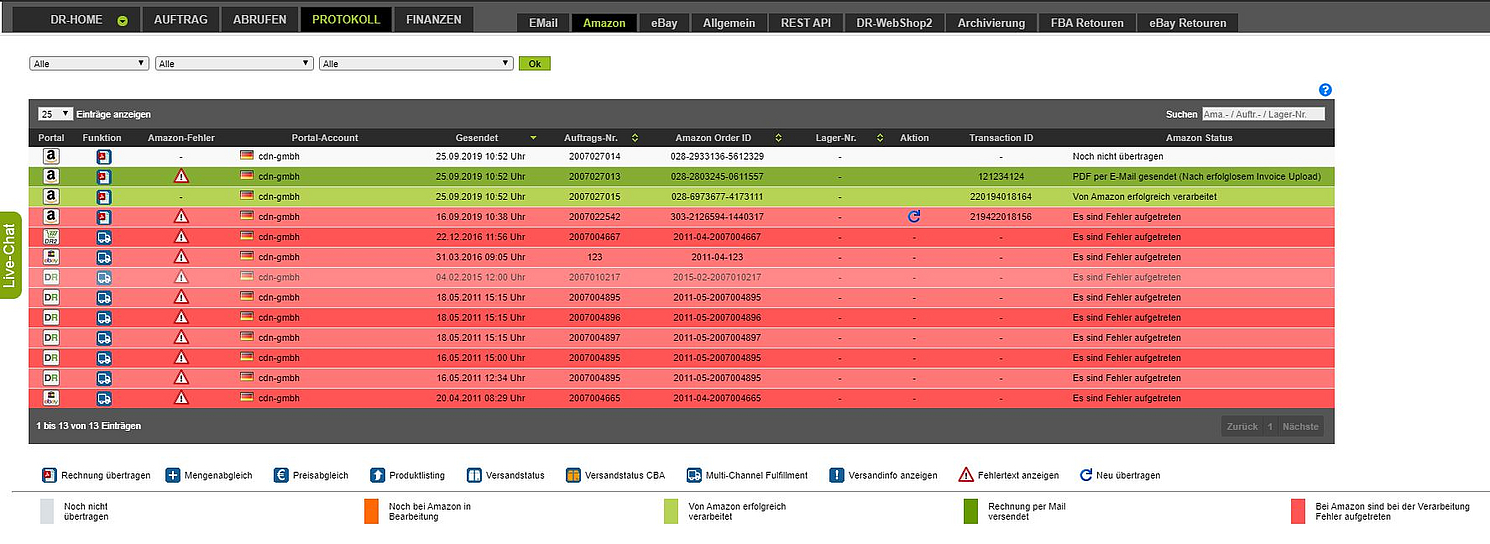Click Portal-Account column header
Viewport: 1490px width, 544px height.
[x=325, y=138]
